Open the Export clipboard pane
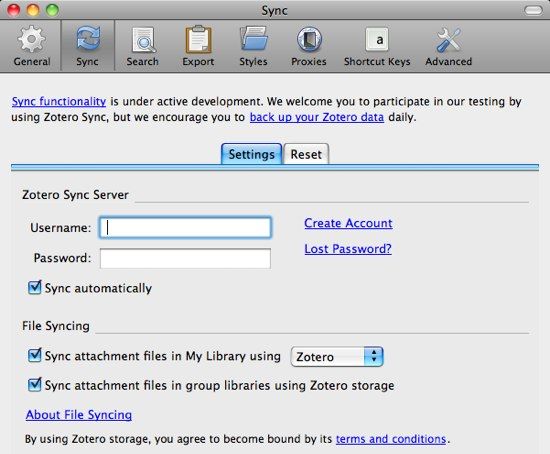 click(x=198, y=46)
